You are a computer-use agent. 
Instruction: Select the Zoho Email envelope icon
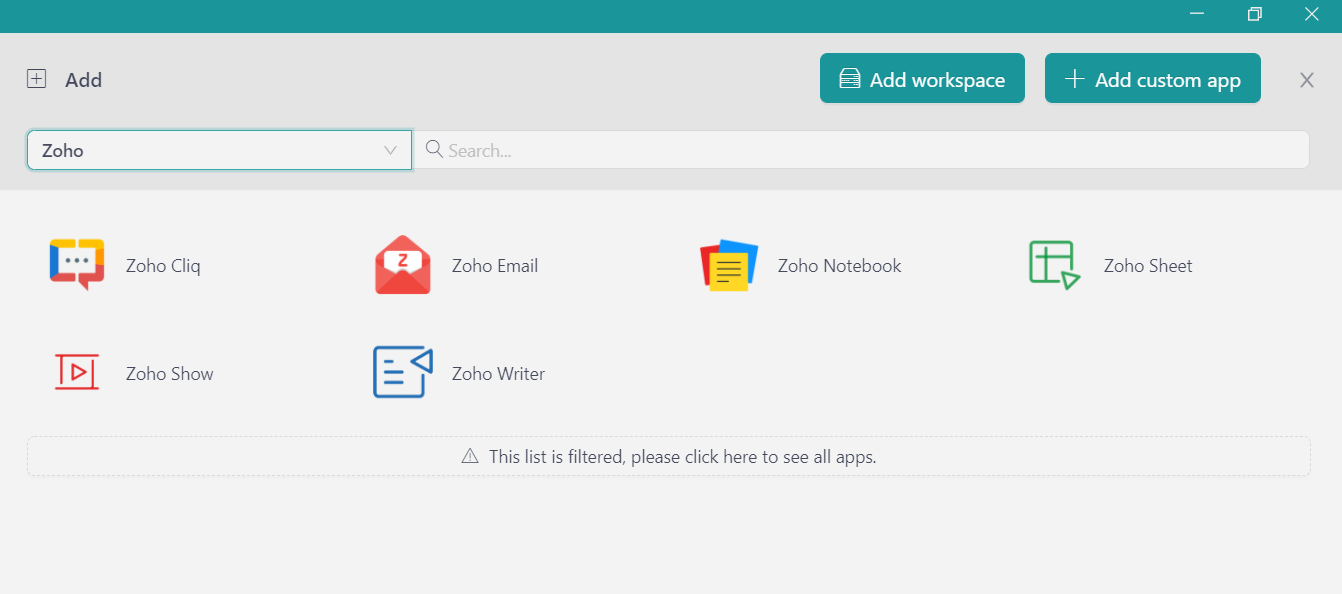point(403,265)
